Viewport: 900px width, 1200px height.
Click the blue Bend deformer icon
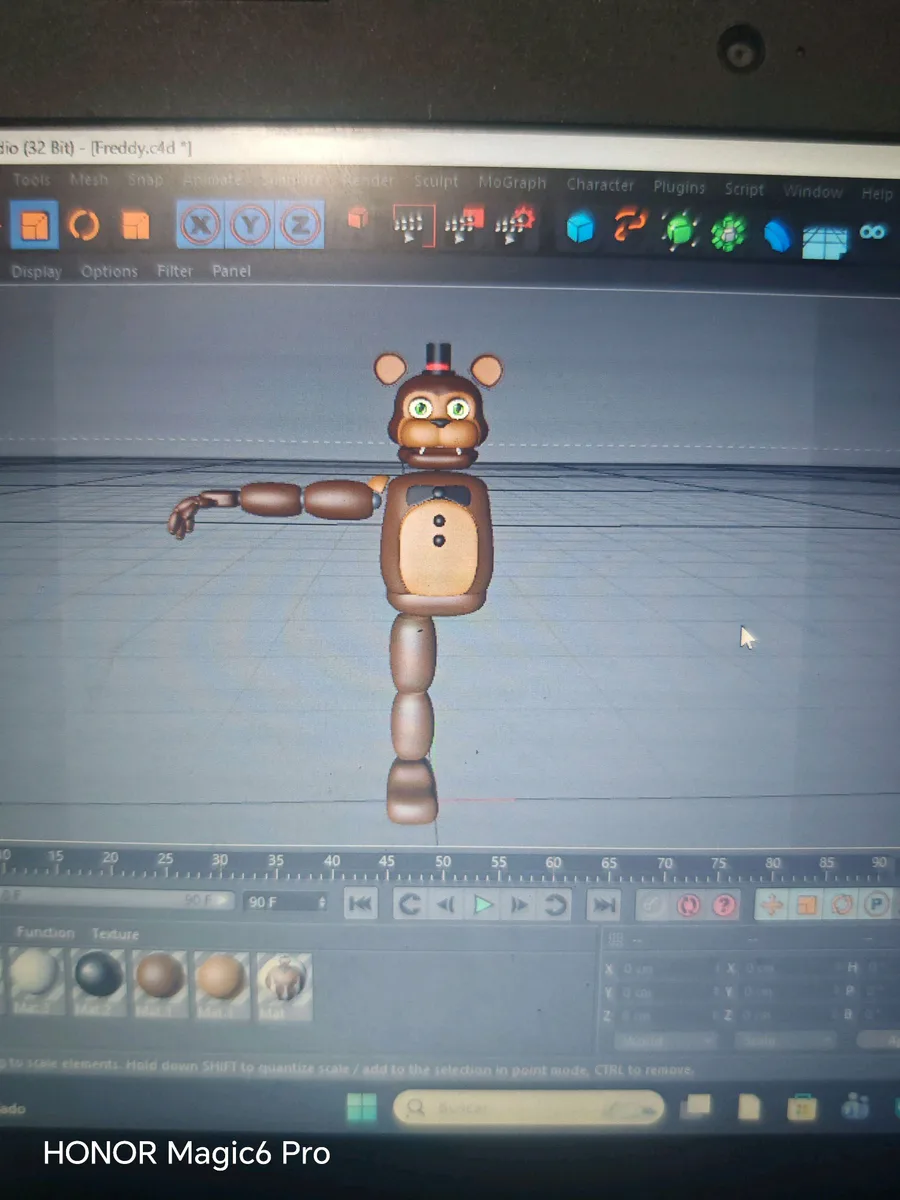click(777, 236)
